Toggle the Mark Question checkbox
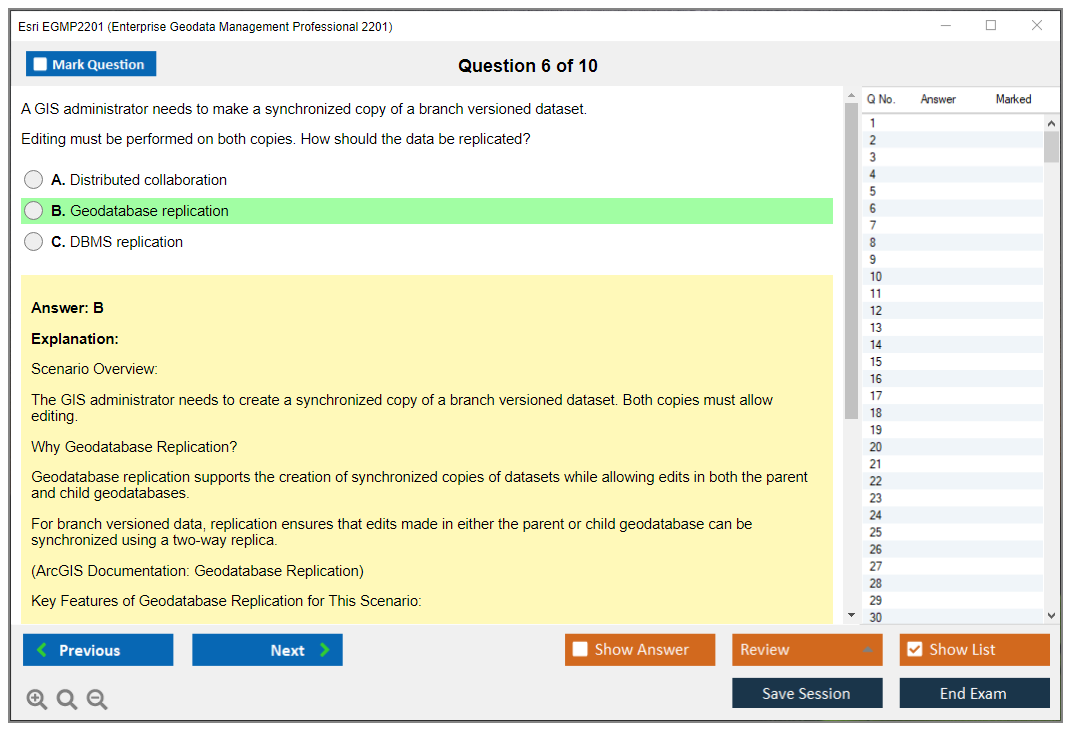1075x735 pixels. 40,64
